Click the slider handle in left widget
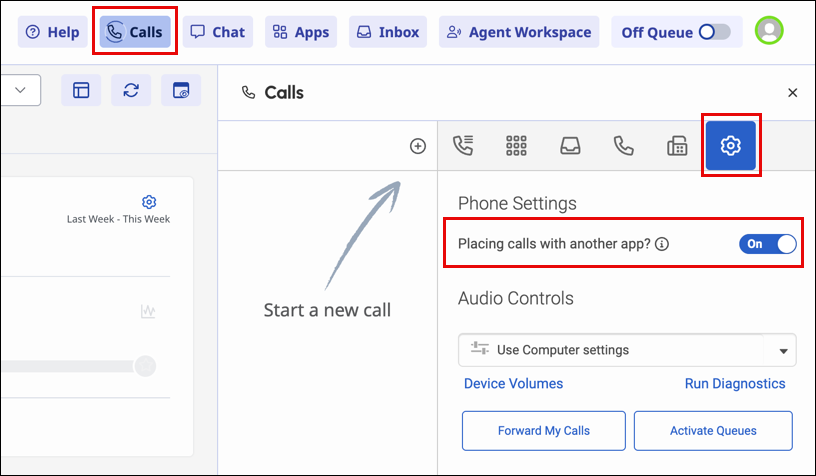 146,366
